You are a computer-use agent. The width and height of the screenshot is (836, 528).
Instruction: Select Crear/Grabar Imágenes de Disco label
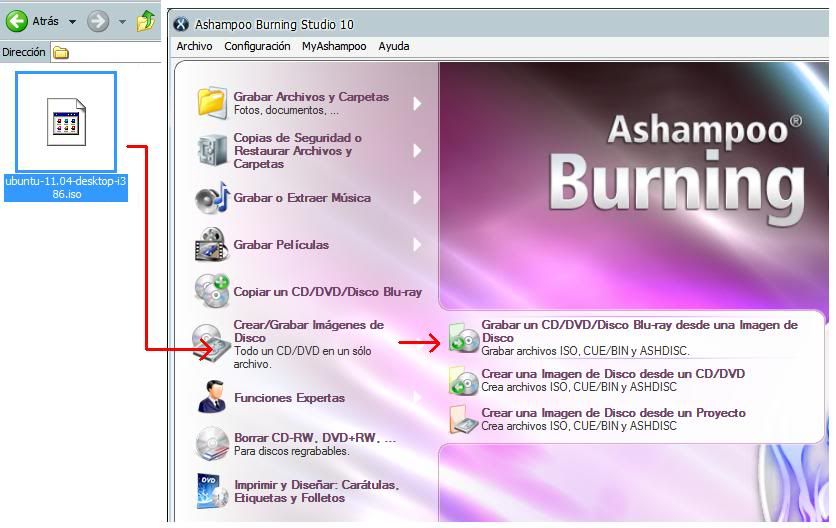pos(308,331)
